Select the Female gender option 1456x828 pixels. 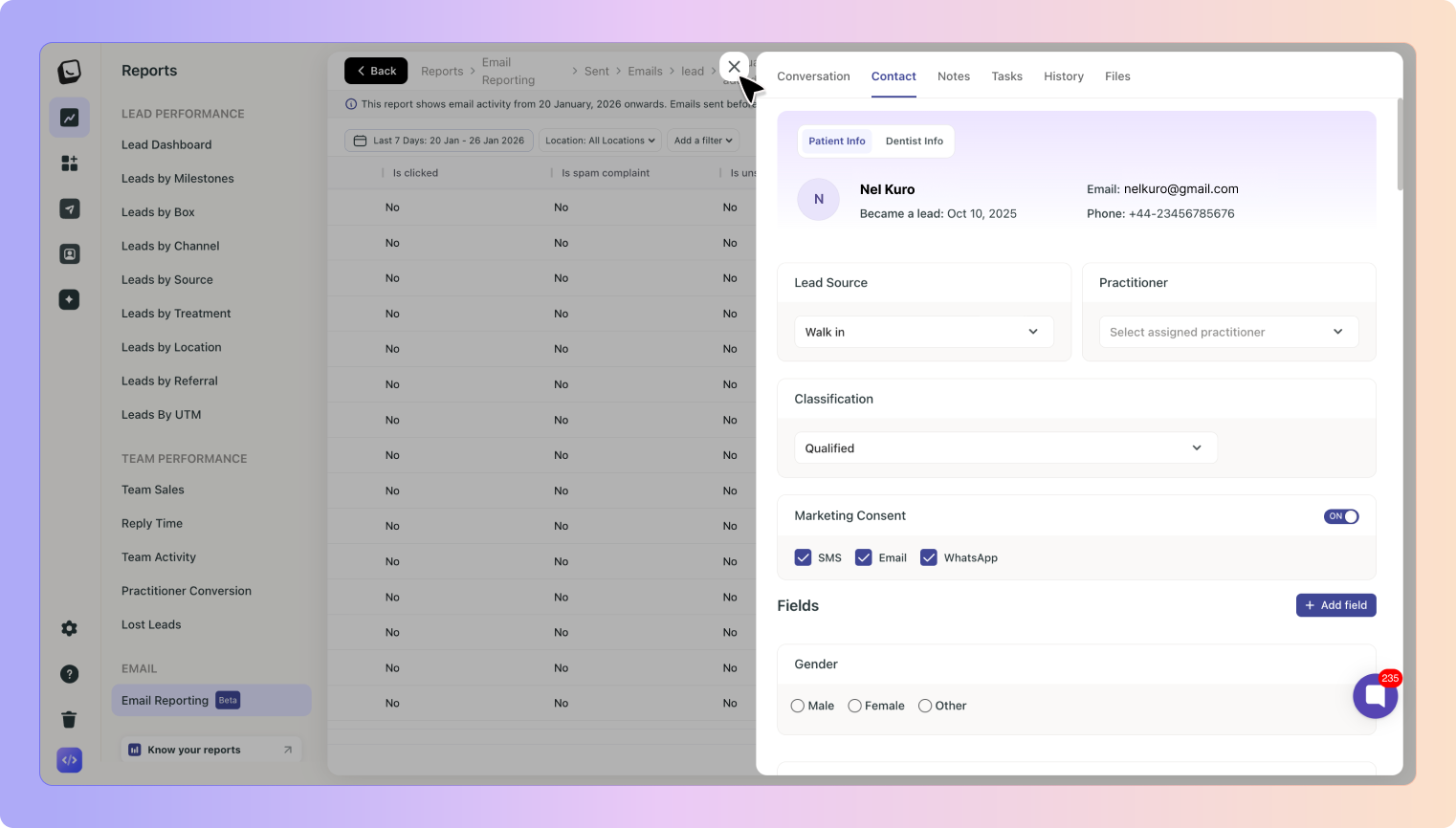pos(855,706)
